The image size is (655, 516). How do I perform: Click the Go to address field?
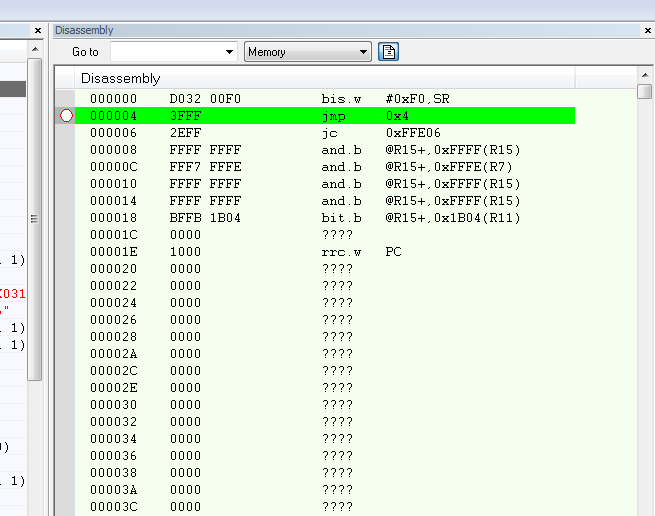pos(166,52)
